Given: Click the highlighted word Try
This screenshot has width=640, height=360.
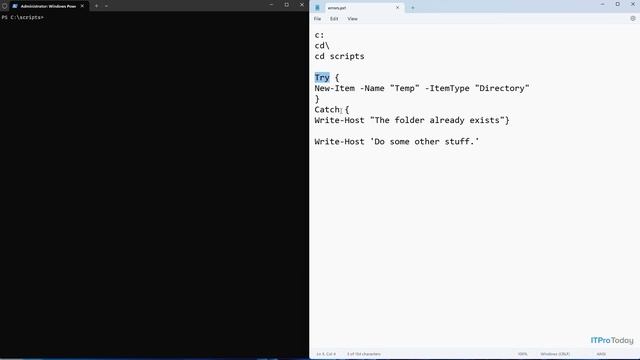Looking at the screenshot, I should (x=322, y=78).
